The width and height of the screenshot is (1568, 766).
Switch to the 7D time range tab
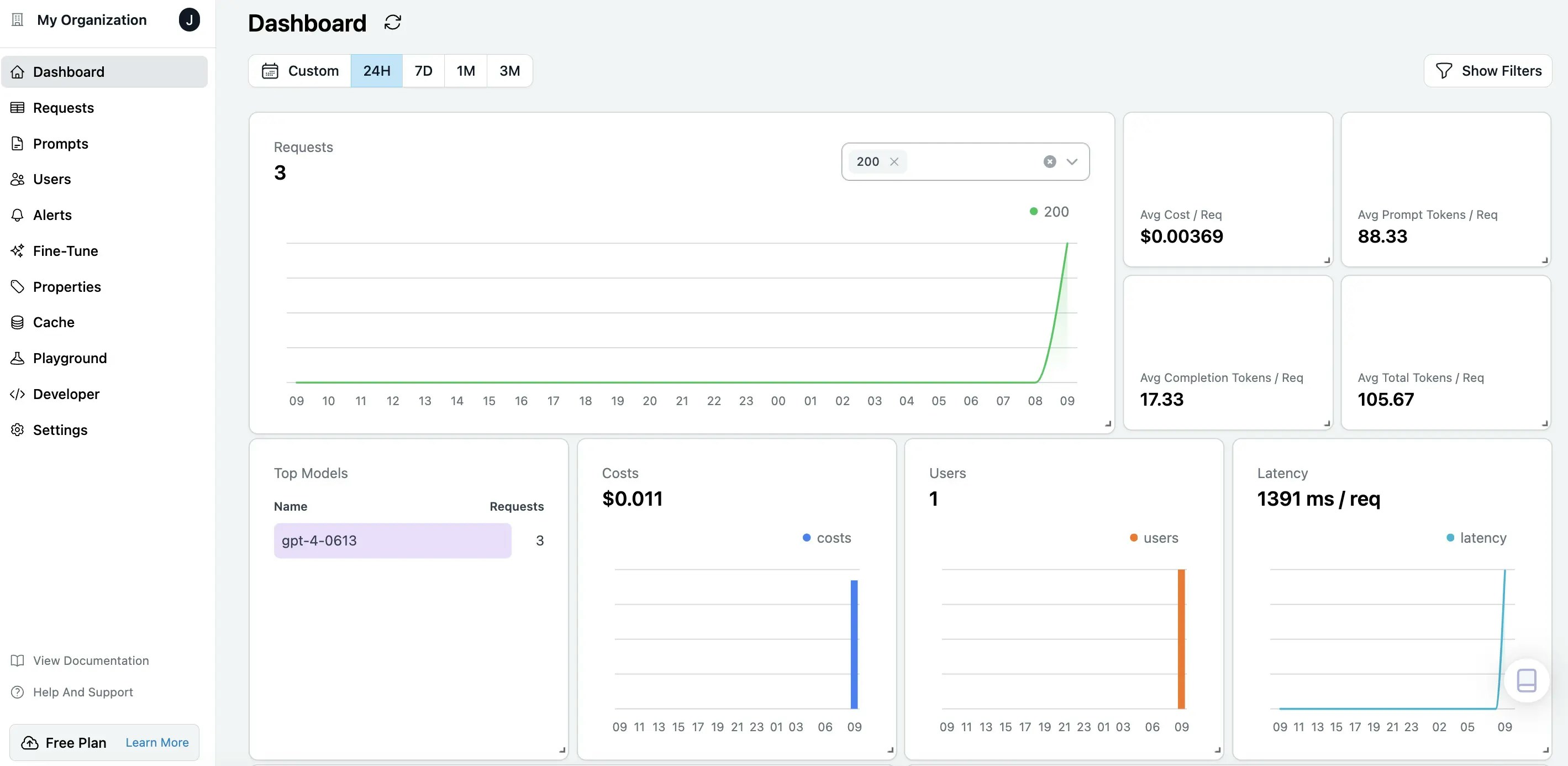click(x=423, y=71)
